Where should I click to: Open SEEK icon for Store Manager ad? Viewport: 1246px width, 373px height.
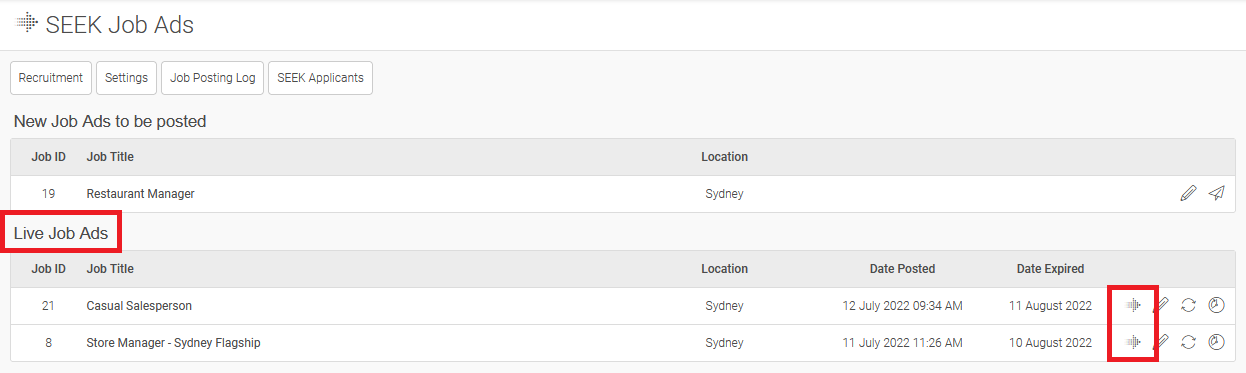pos(1132,343)
